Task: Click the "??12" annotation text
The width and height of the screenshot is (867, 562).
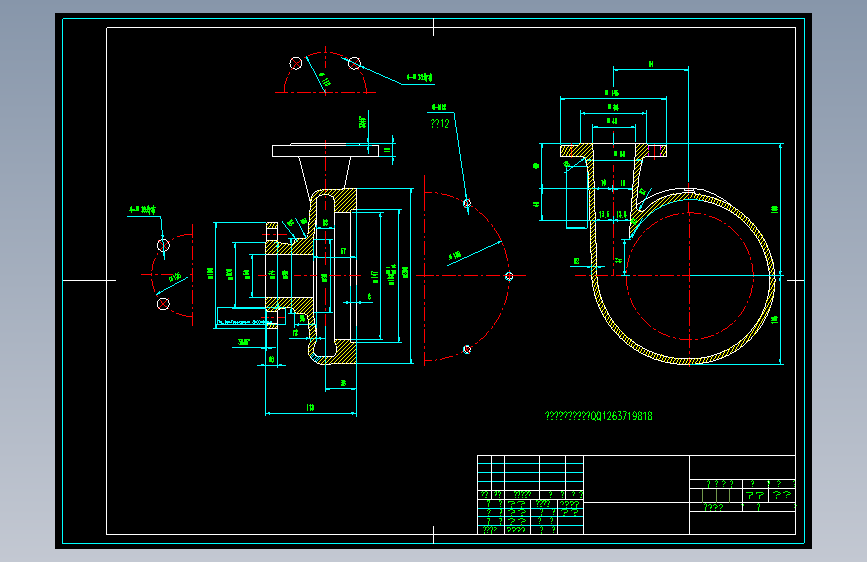Action: pos(440,123)
